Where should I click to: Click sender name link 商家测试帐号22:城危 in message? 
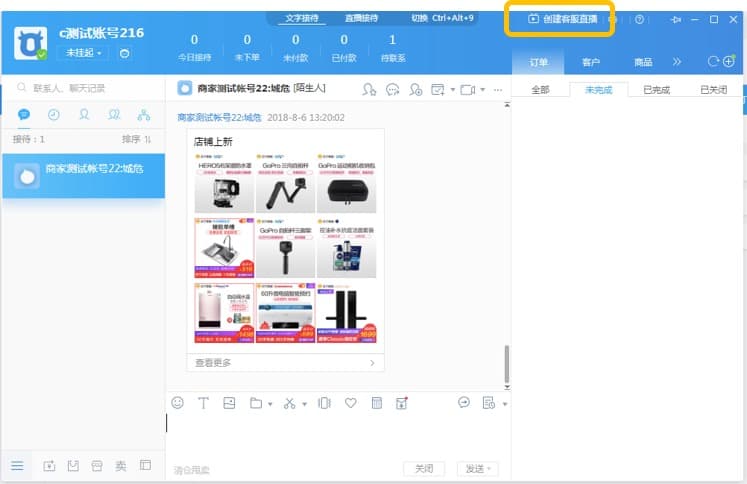219,117
